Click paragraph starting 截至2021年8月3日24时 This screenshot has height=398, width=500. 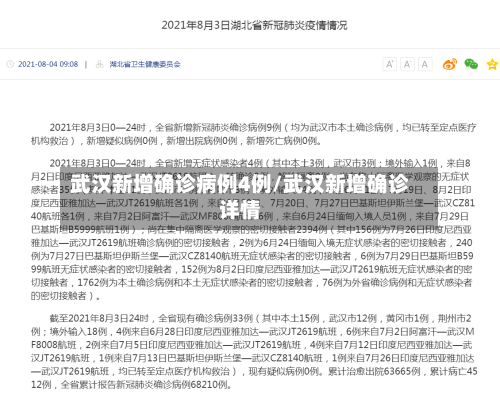point(254,352)
